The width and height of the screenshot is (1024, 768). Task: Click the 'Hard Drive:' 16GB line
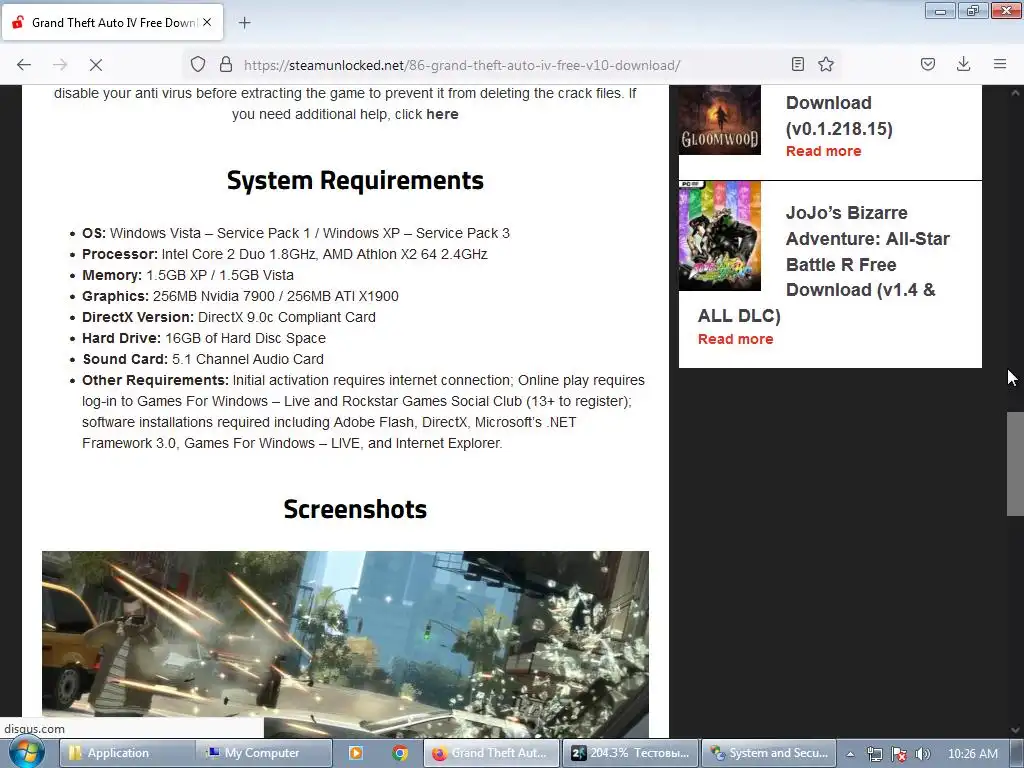click(x=204, y=338)
